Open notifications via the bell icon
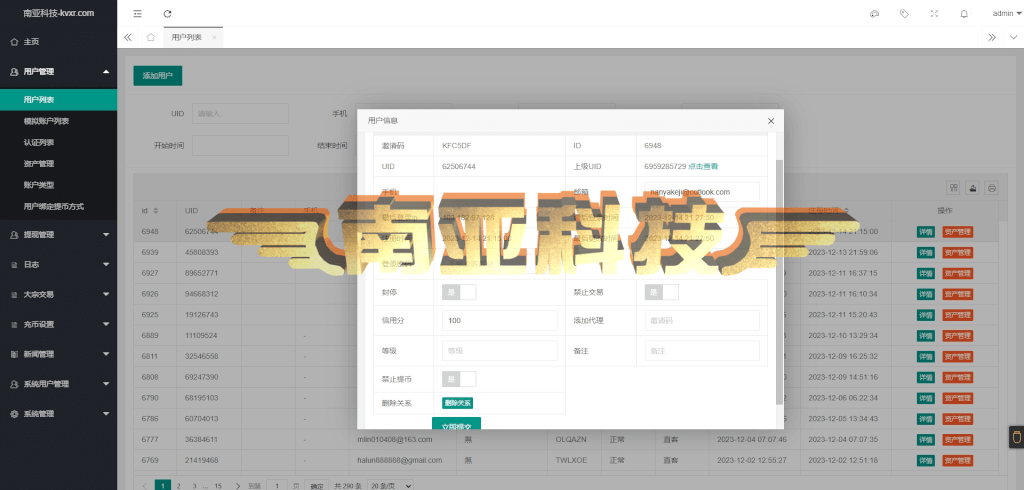Viewport: 1024px width, 490px height. (964, 14)
